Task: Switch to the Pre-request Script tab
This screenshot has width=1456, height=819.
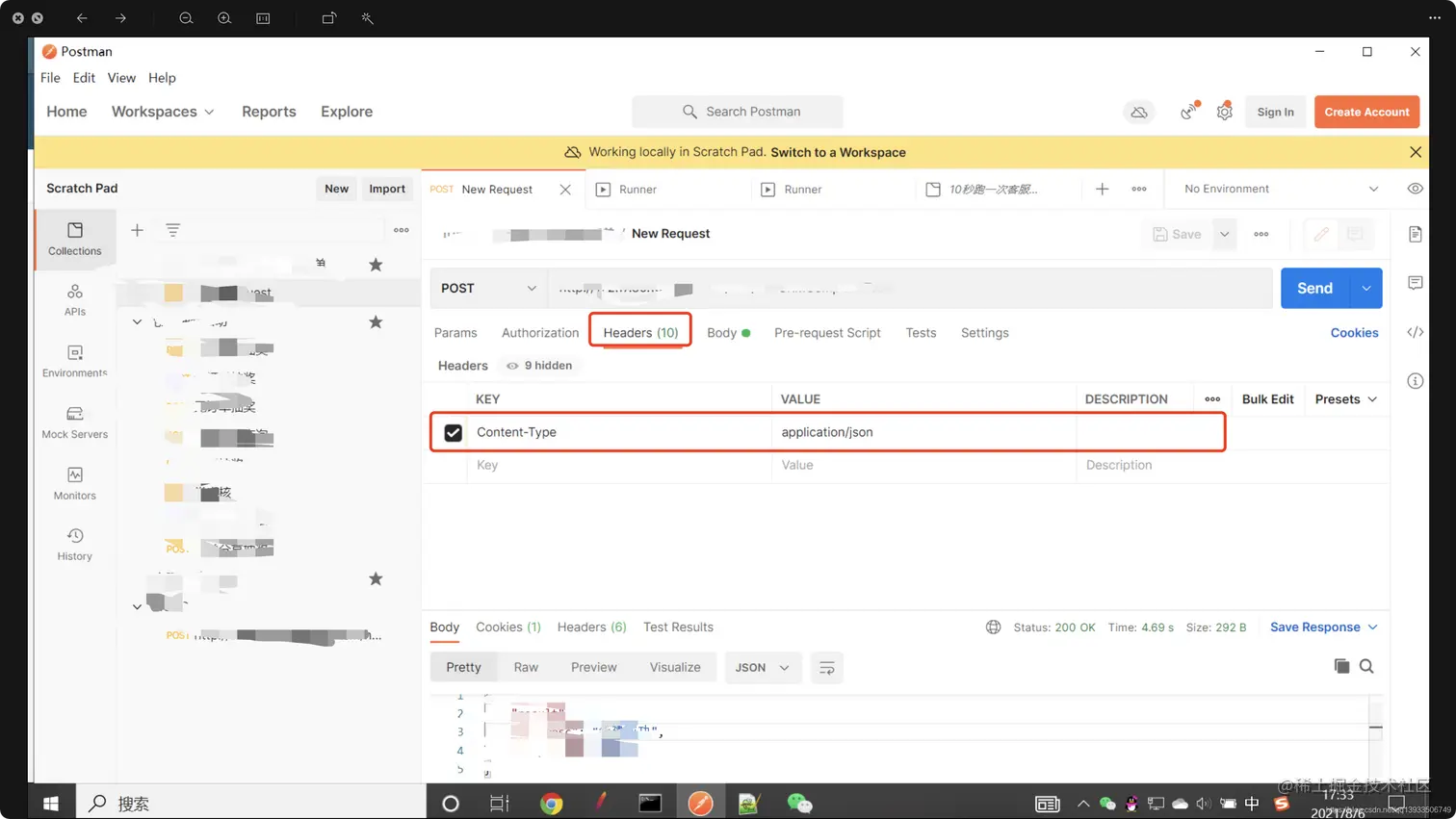Action: (x=827, y=333)
